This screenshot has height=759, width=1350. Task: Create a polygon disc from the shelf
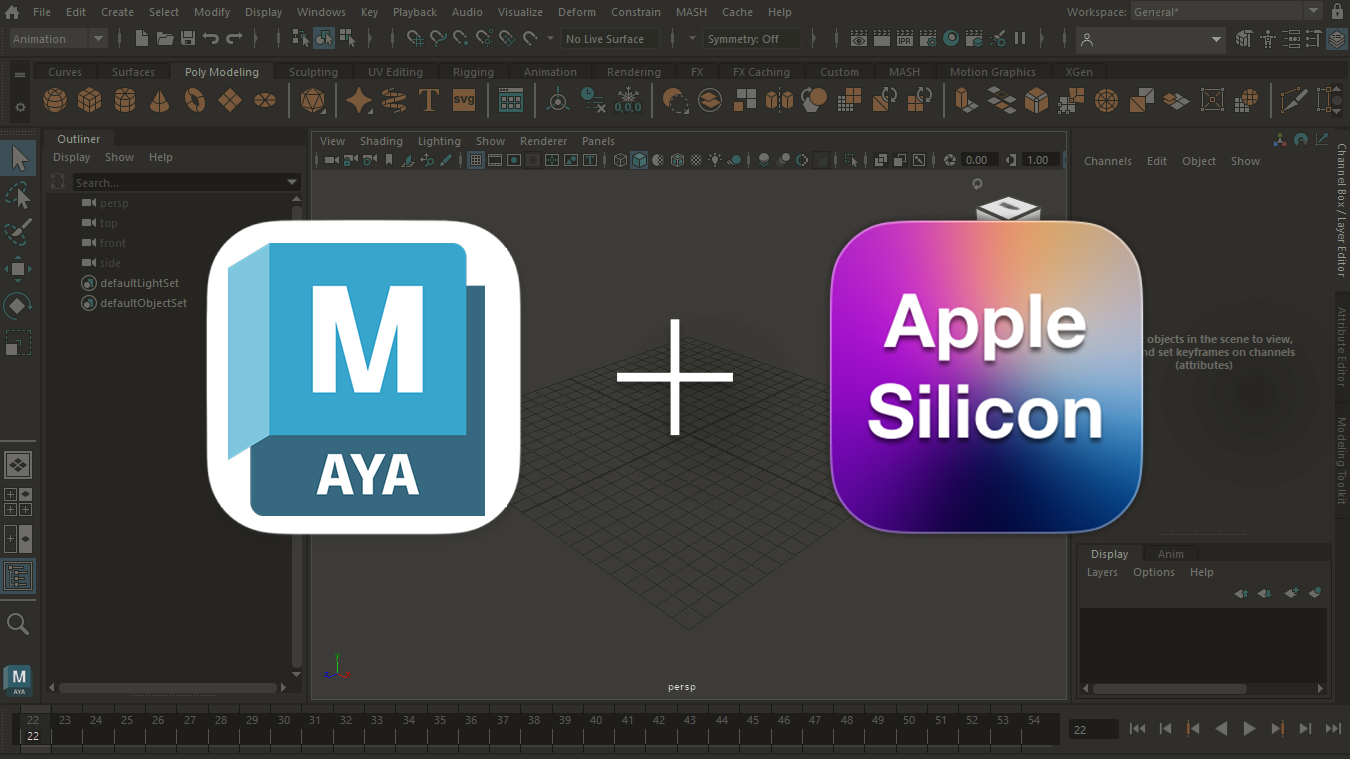[265, 101]
